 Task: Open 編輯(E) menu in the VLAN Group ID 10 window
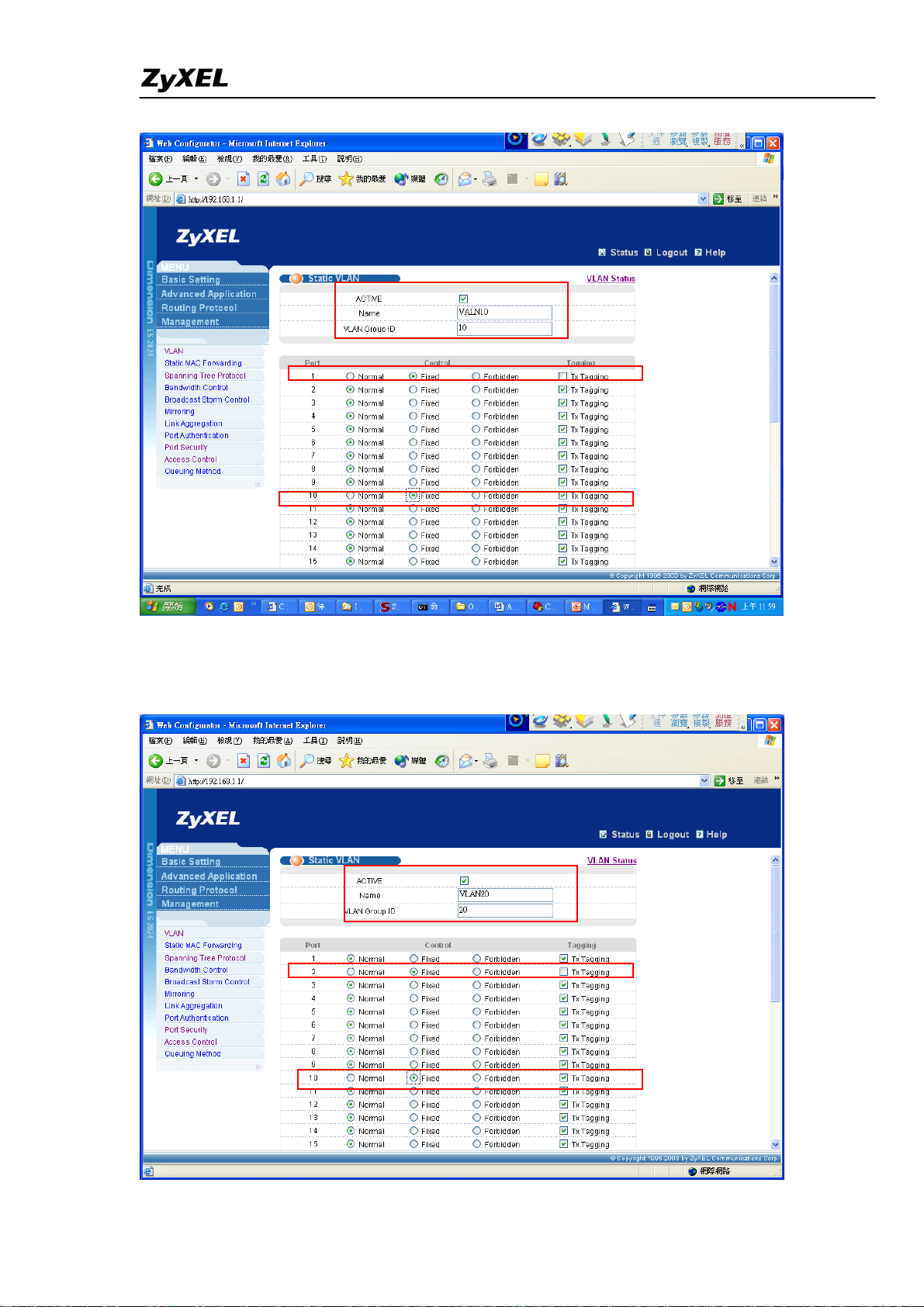click(x=194, y=159)
